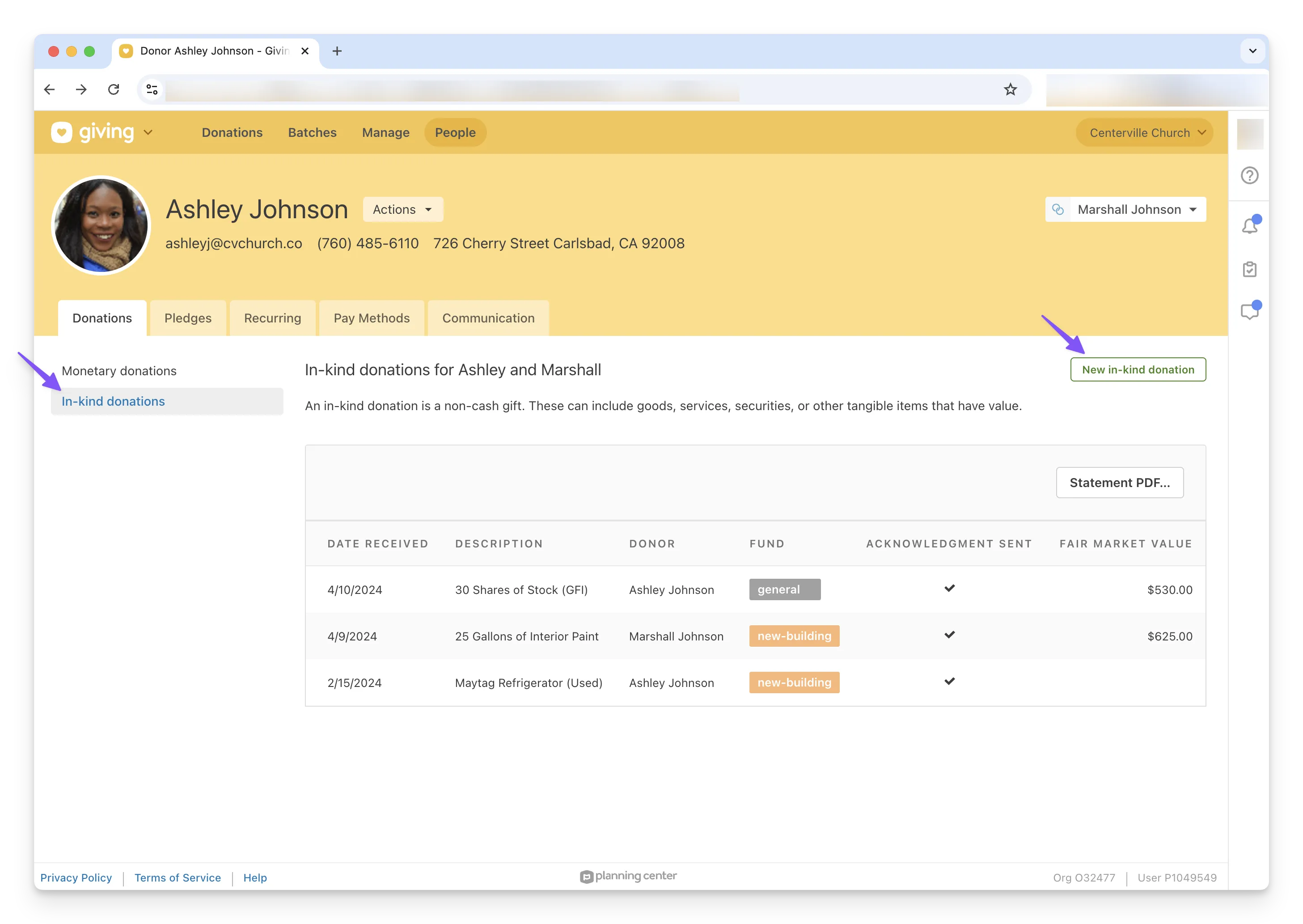The width and height of the screenshot is (1303, 924).
Task: Switch to the Pledges tab
Action: tap(188, 318)
